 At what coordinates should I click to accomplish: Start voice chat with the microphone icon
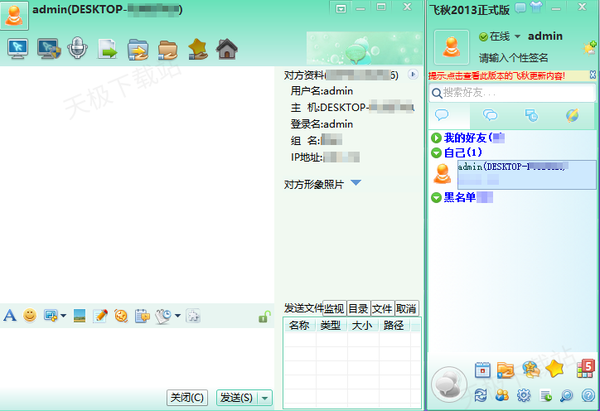click(x=78, y=48)
